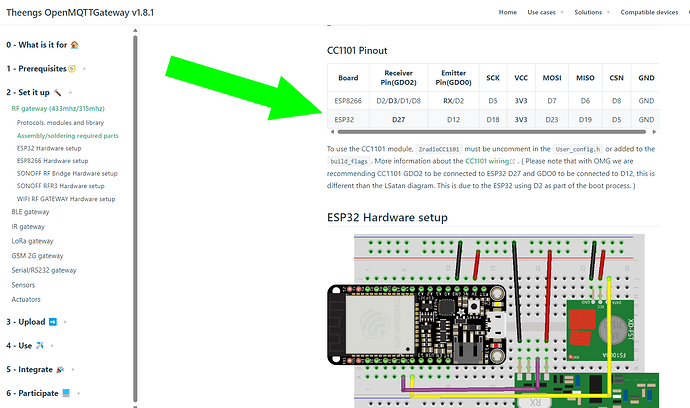Click the sidebar vertical scrollbar

click(135, 218)
